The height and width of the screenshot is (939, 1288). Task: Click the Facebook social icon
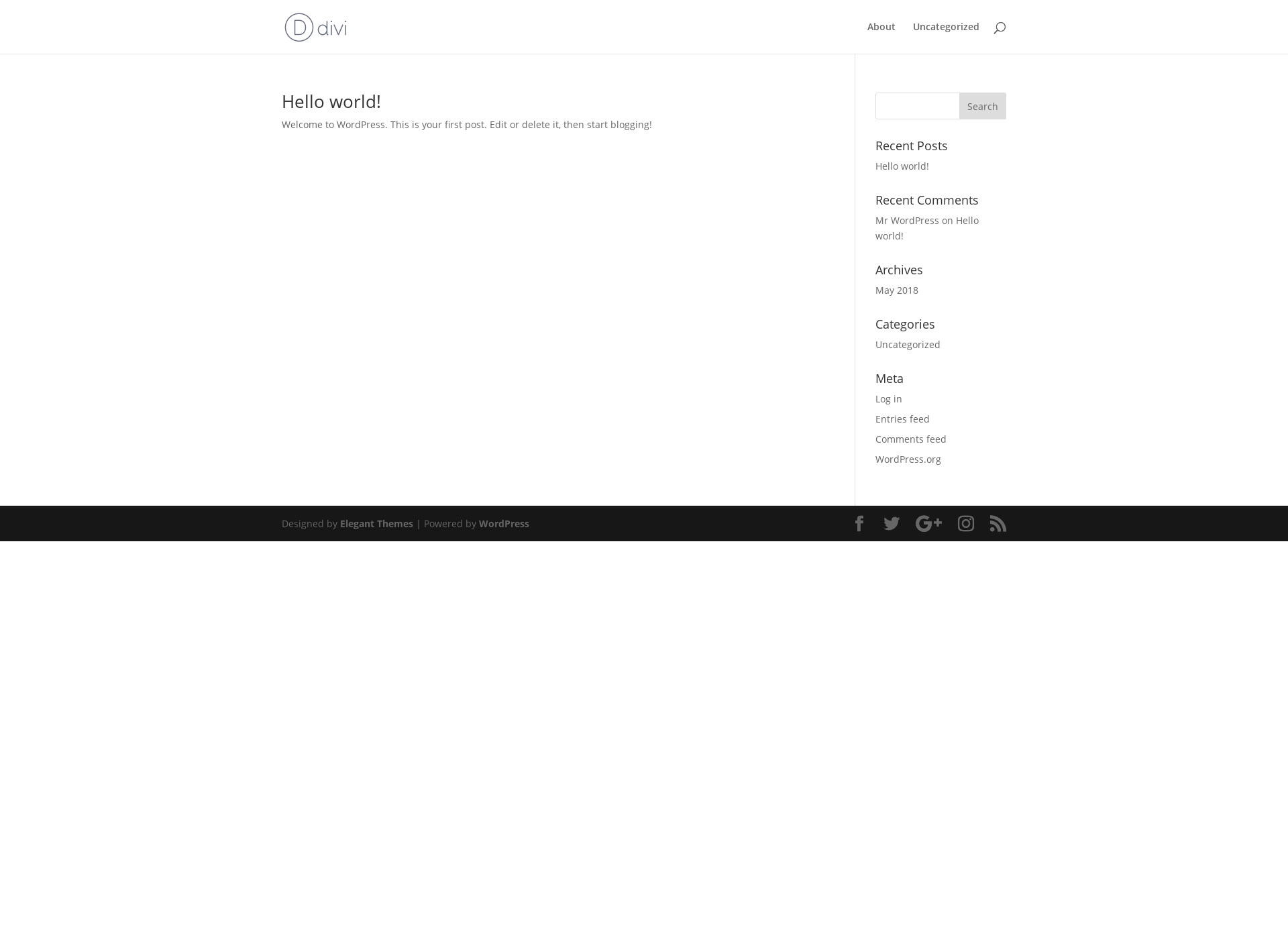coord(858,523)
